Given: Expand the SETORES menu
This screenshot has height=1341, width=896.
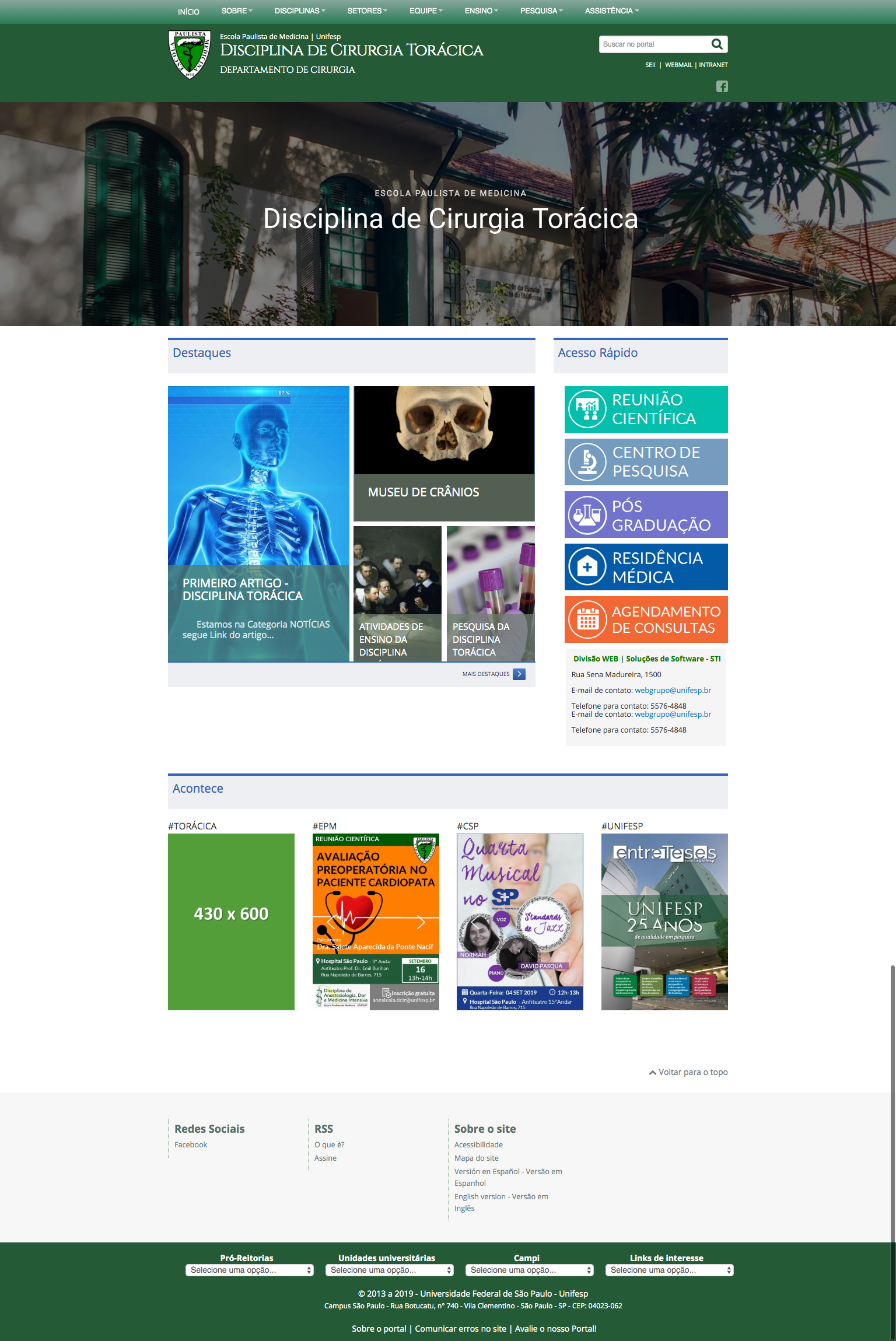Looking at the screenshot, I should pyautogui.click(x=367, y=11).
